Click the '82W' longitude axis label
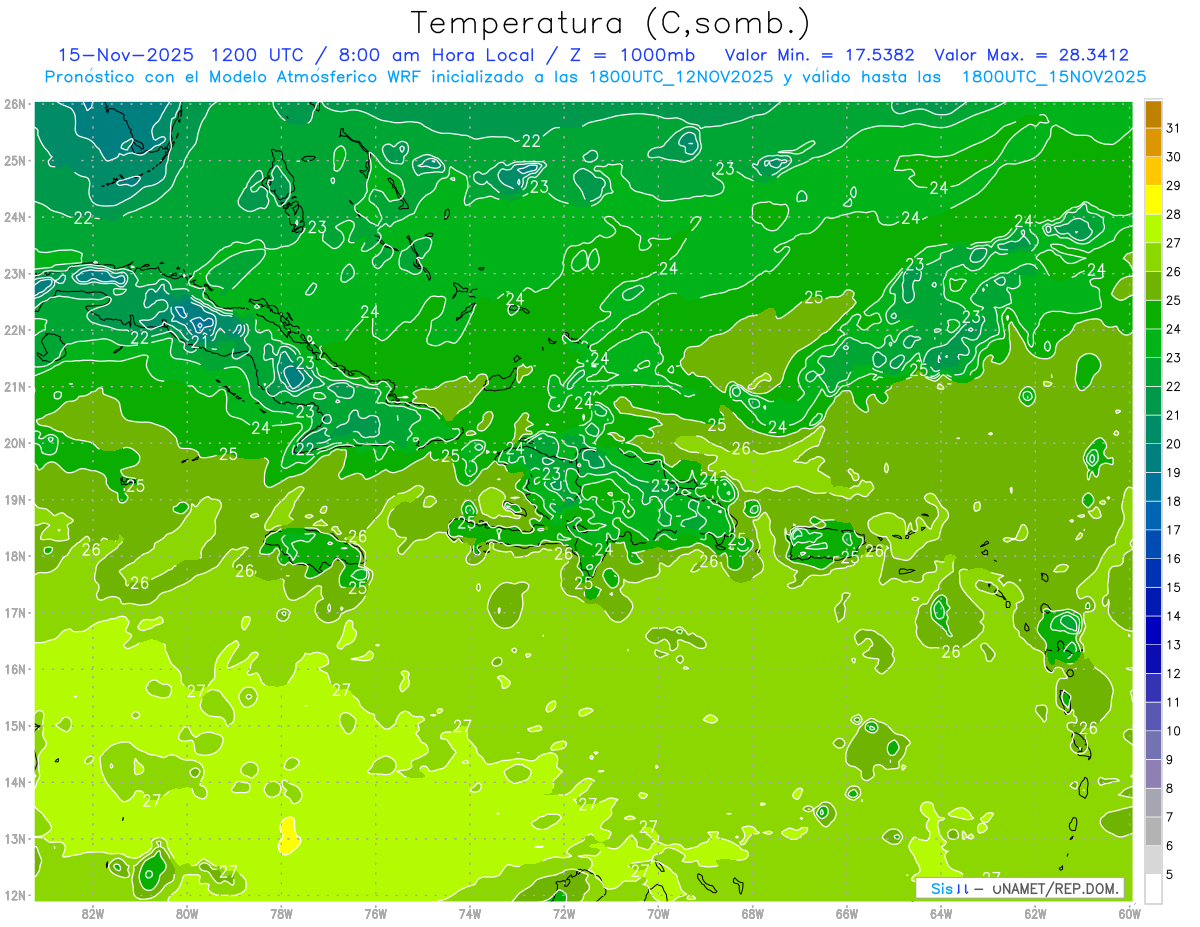The height and width of the screenshot is (927, 1200). click(93, 913)
